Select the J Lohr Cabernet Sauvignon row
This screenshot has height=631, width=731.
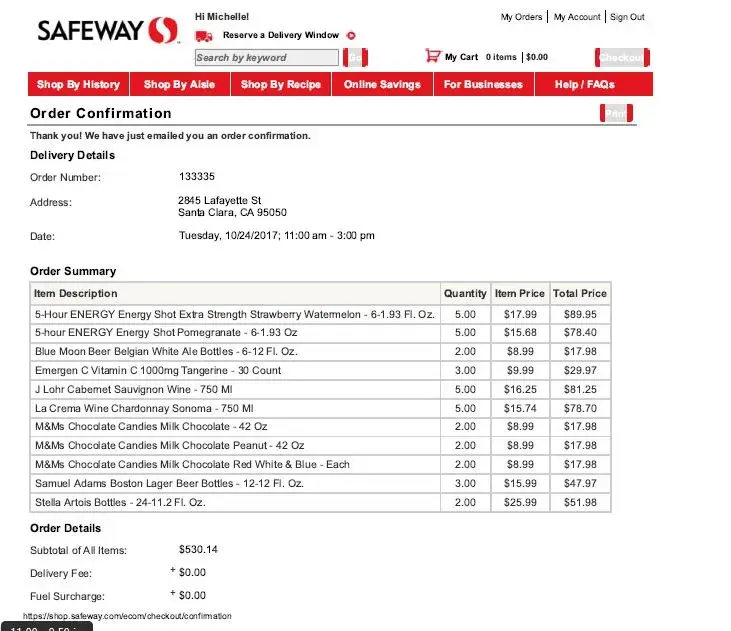click(320, 389)
